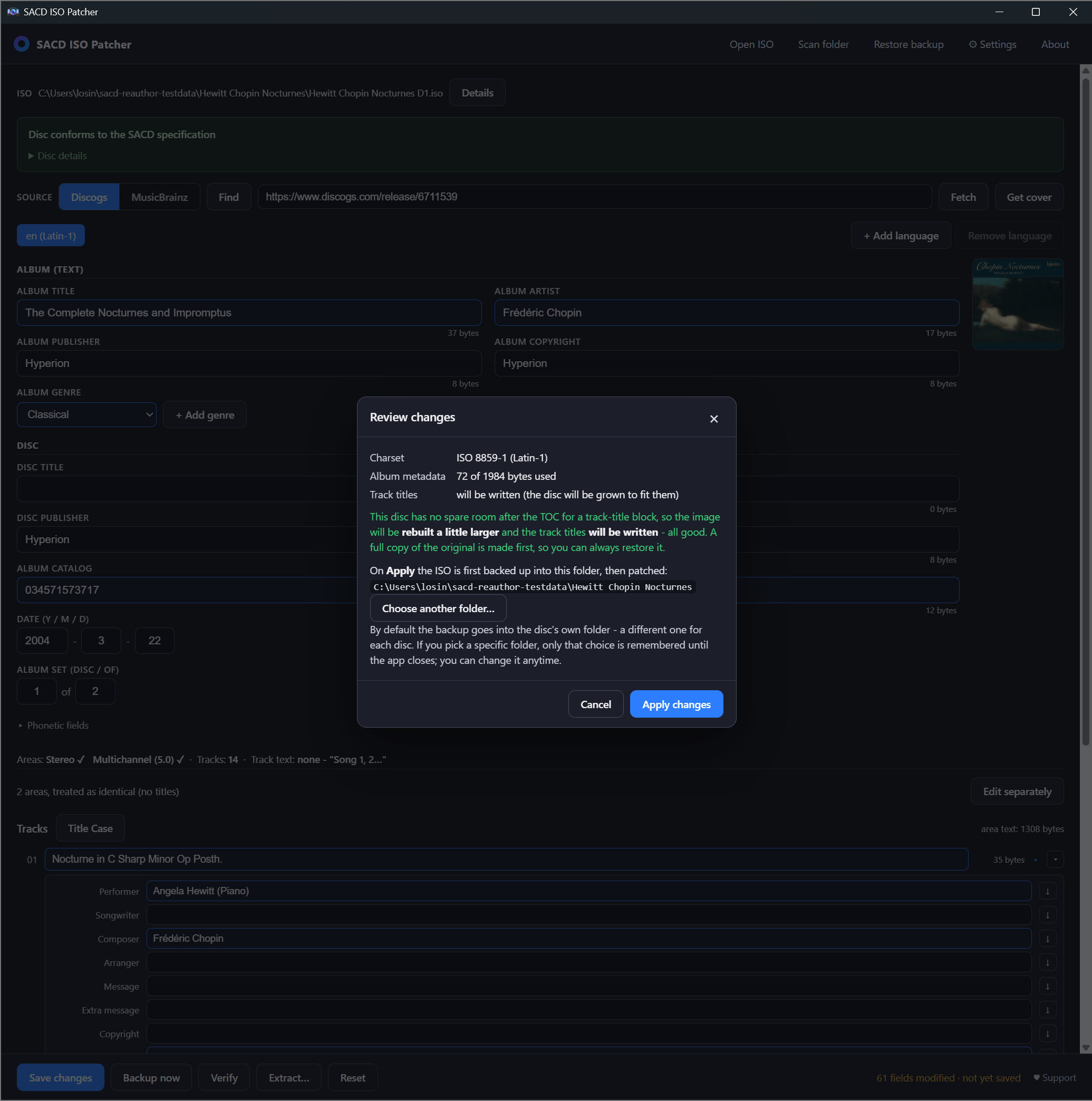
Task: Expand the Disc details disclosure
Action: [x=57, y=156]
